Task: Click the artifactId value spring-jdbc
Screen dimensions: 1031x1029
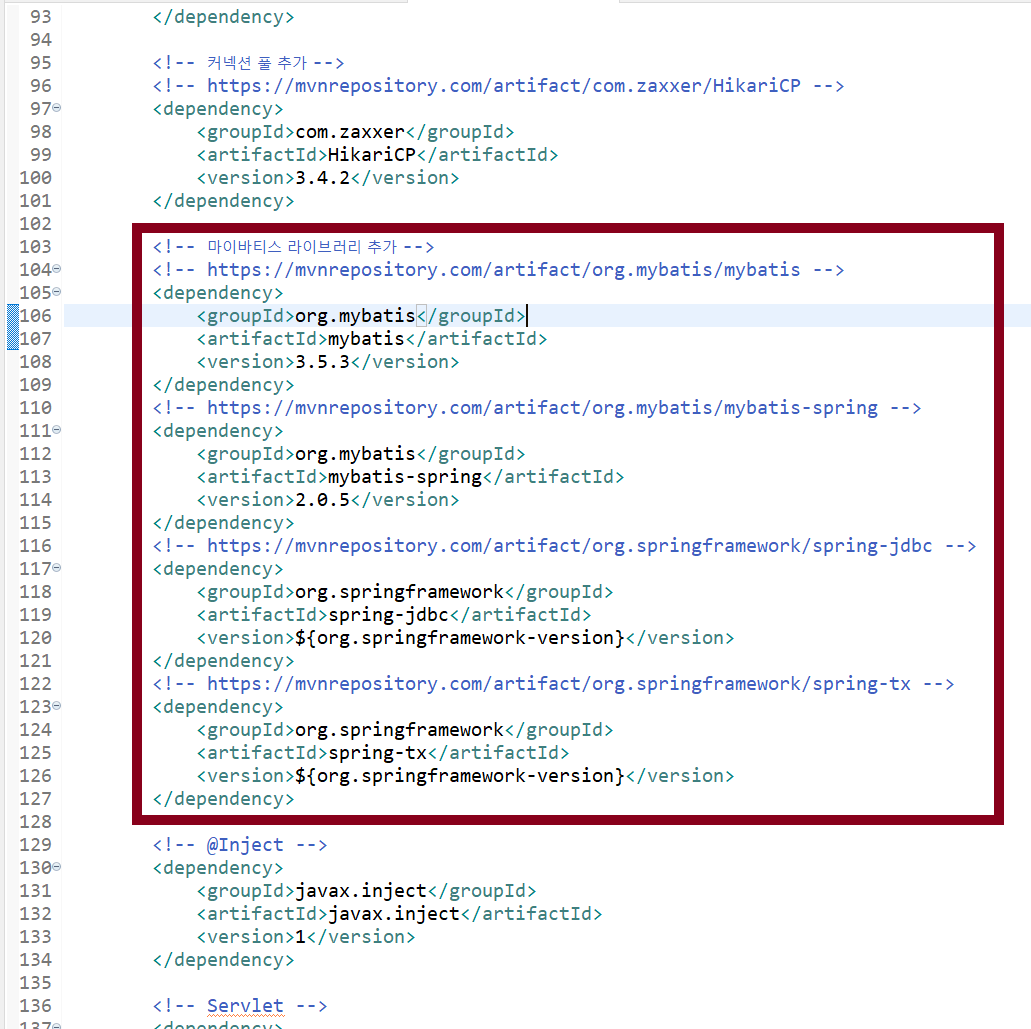Action: (388, 615)
